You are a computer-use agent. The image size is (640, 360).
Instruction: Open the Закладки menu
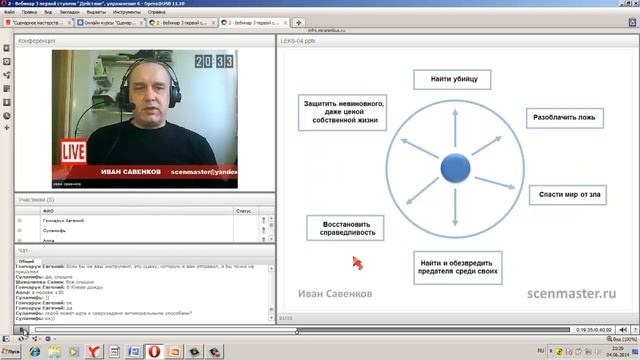[69, 12]
